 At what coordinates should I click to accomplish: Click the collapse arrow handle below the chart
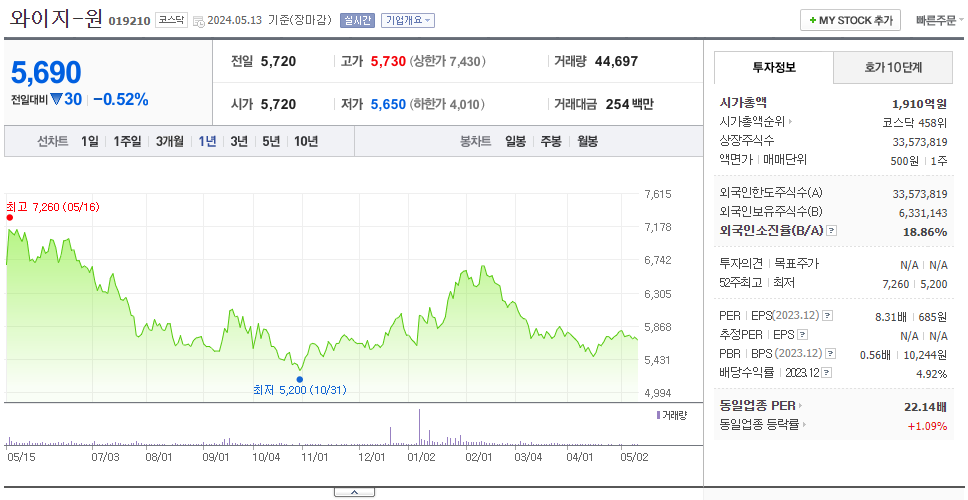[354, 492]
